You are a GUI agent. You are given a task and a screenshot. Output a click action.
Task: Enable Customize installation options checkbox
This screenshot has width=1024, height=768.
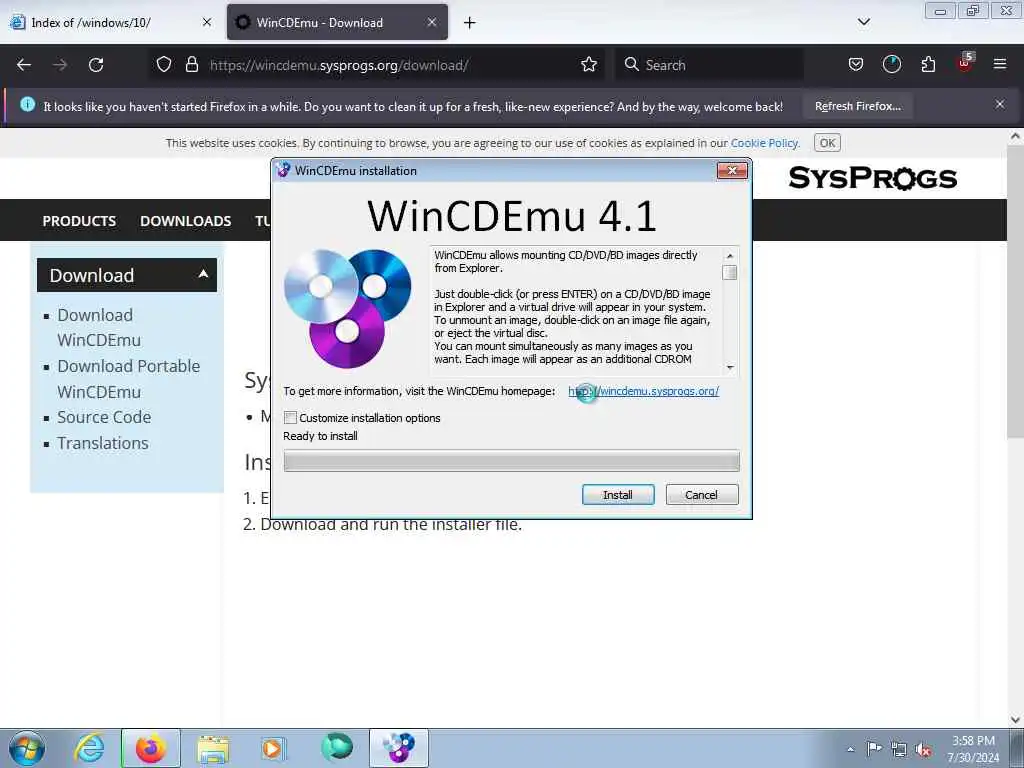pyautogui.click(x=291, y=418)
